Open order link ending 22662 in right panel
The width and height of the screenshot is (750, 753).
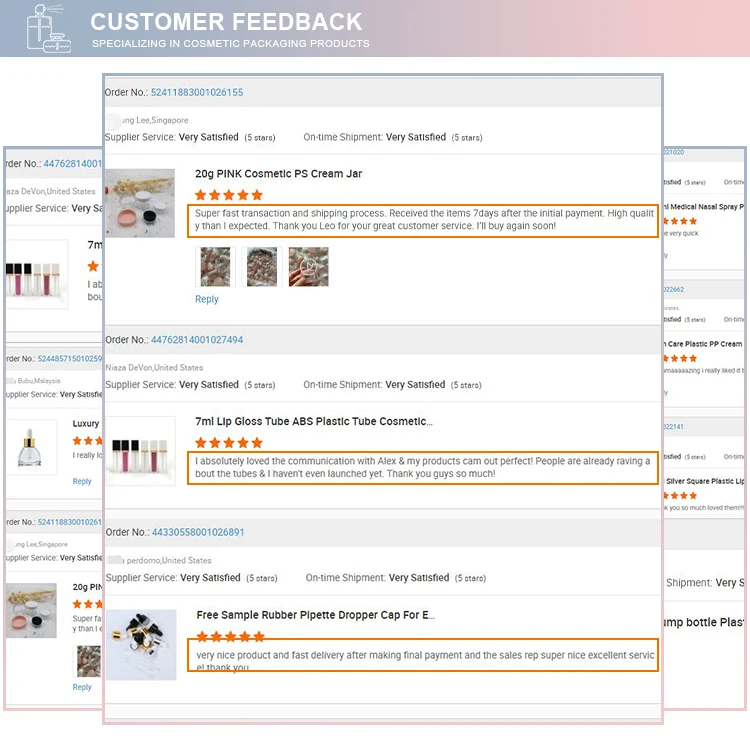coord(674,290)
